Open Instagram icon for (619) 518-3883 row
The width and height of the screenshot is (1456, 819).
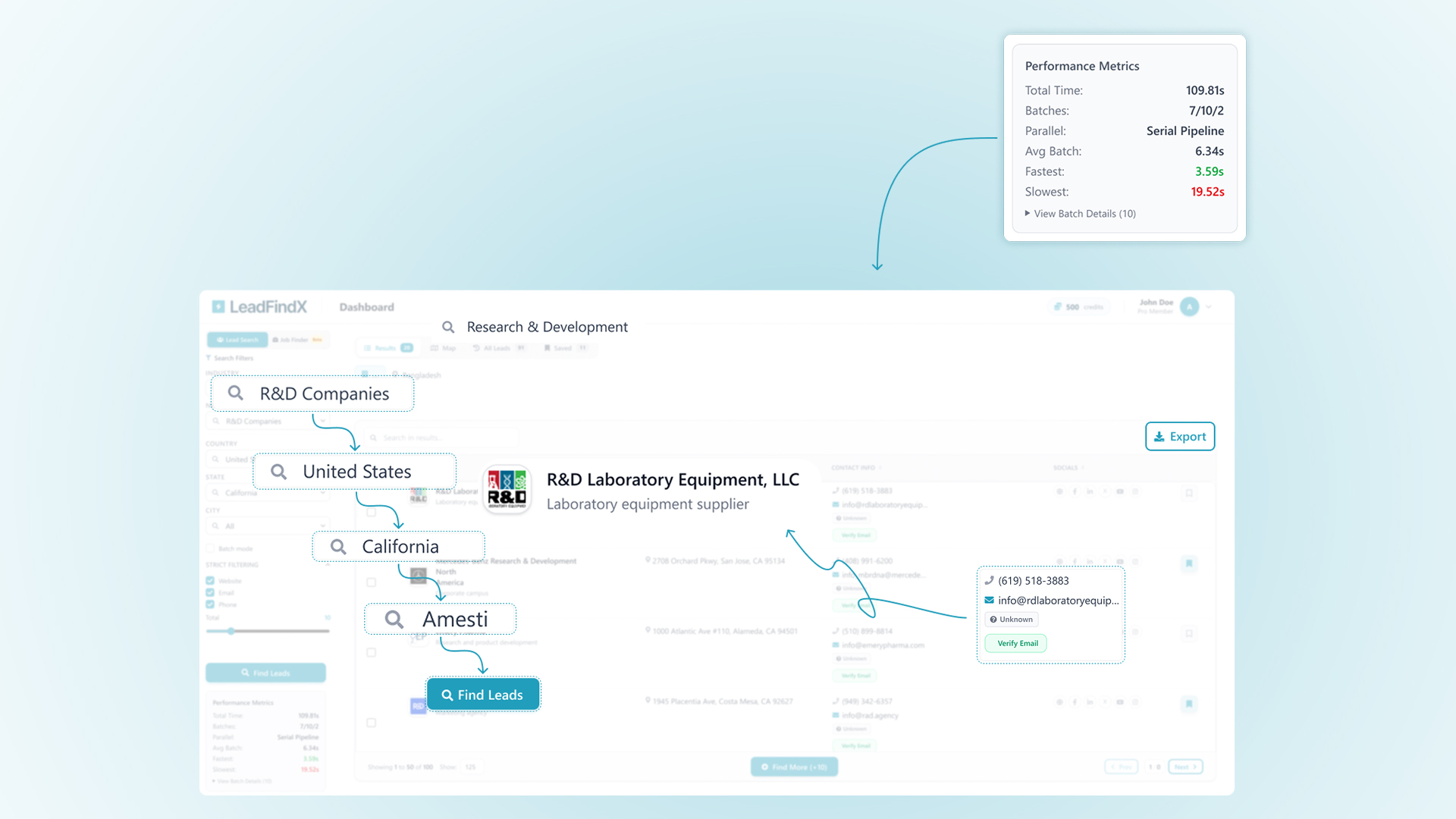(1135, 491)
